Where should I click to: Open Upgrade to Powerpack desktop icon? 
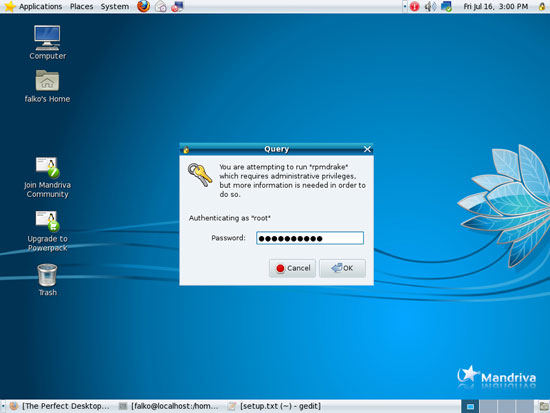47,231
